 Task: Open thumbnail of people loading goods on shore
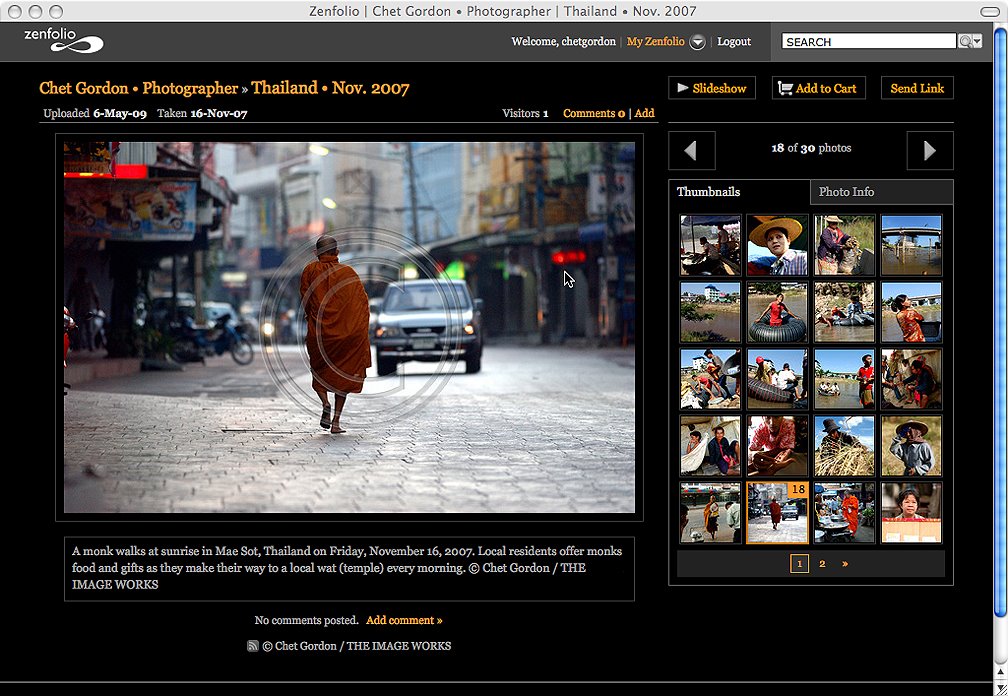coord(710,379)
